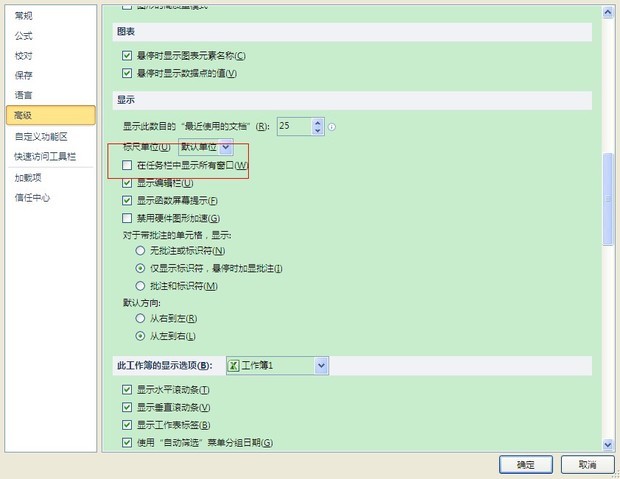Uncheck 显示工作表标签 option
This screenshot has height=479, width=620.
(x=127, y=425)
